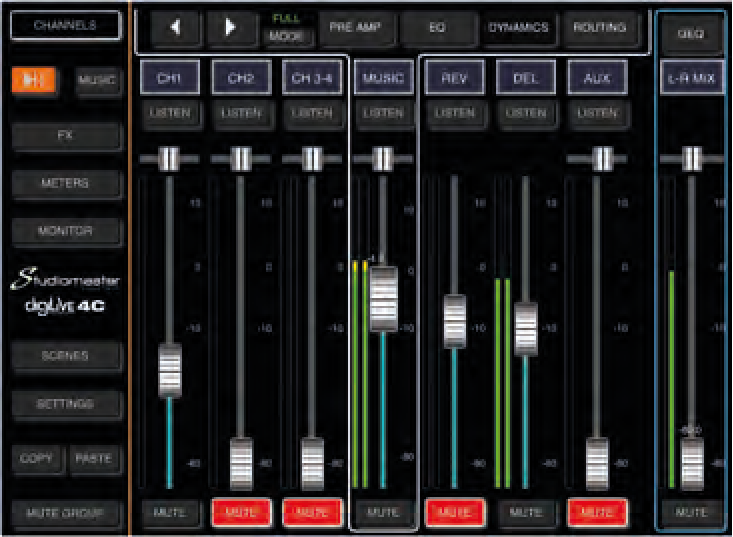Click the CH2 fader handle
This screenshot has width=733, height=537.
pos(241,464)
